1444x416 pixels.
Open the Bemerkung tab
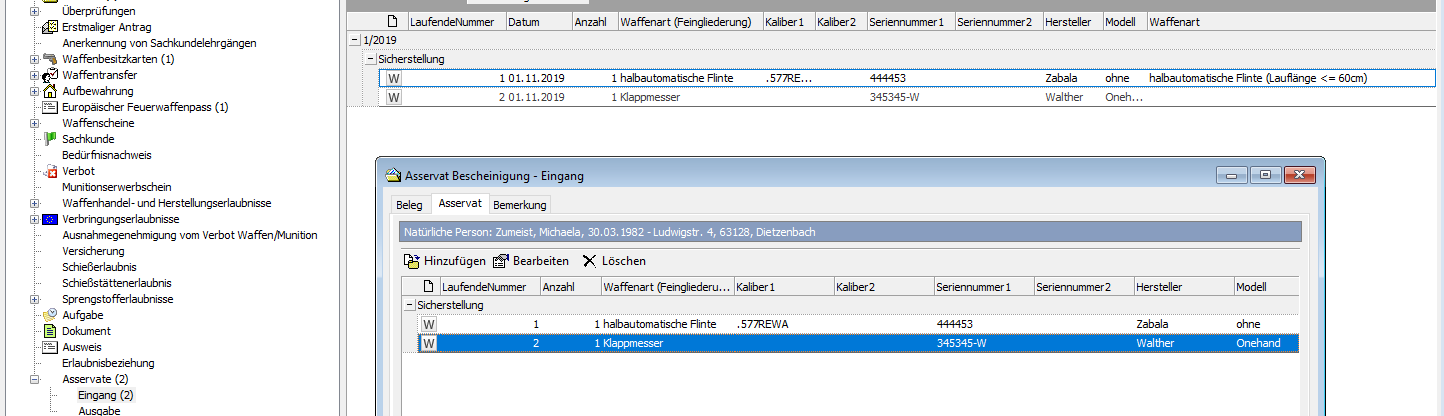pos(519,205)
